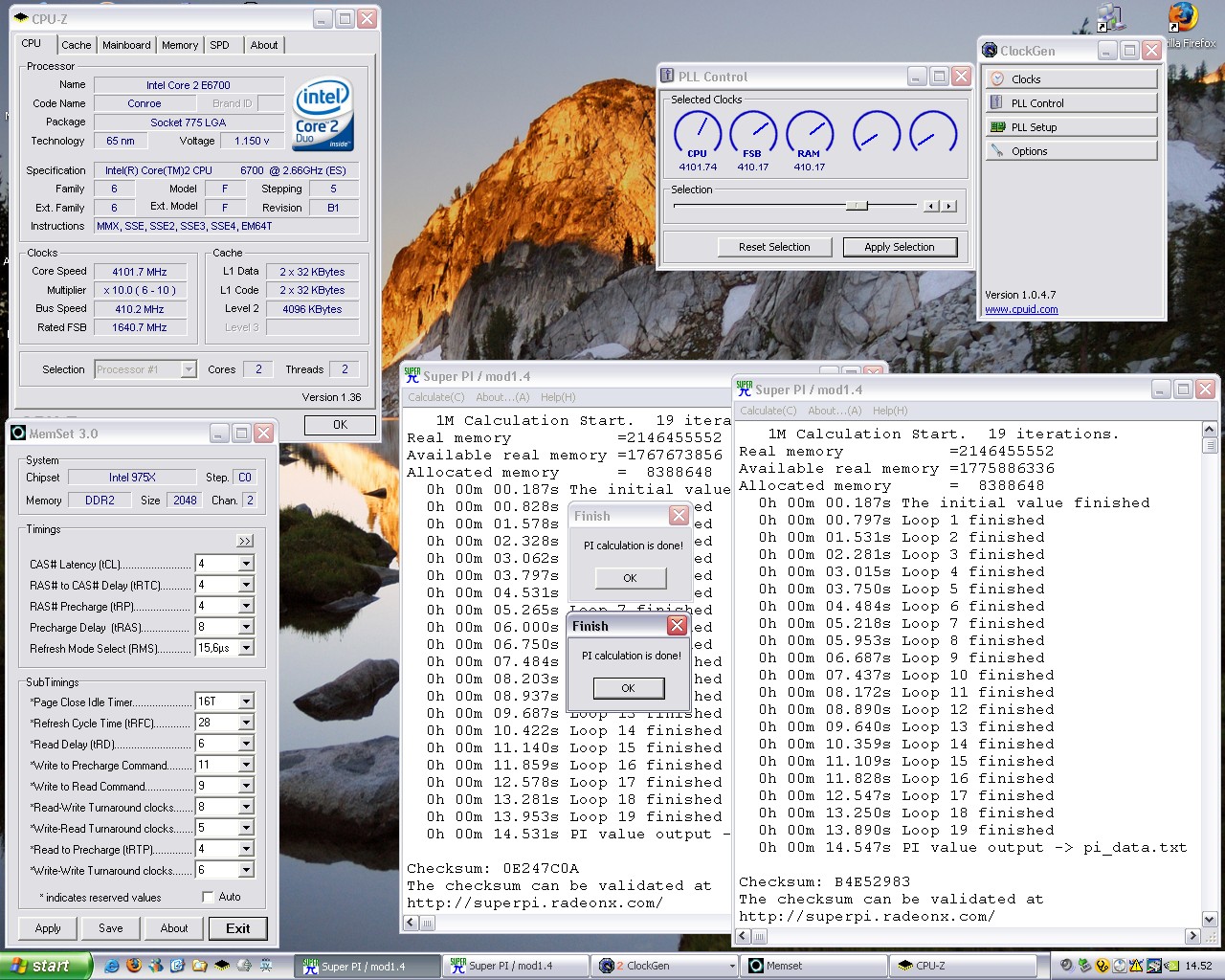Select the CPU clock dial in PLL Control
Screen dimensions: 1225x980
pyautogui.click(x=698, y=134)
